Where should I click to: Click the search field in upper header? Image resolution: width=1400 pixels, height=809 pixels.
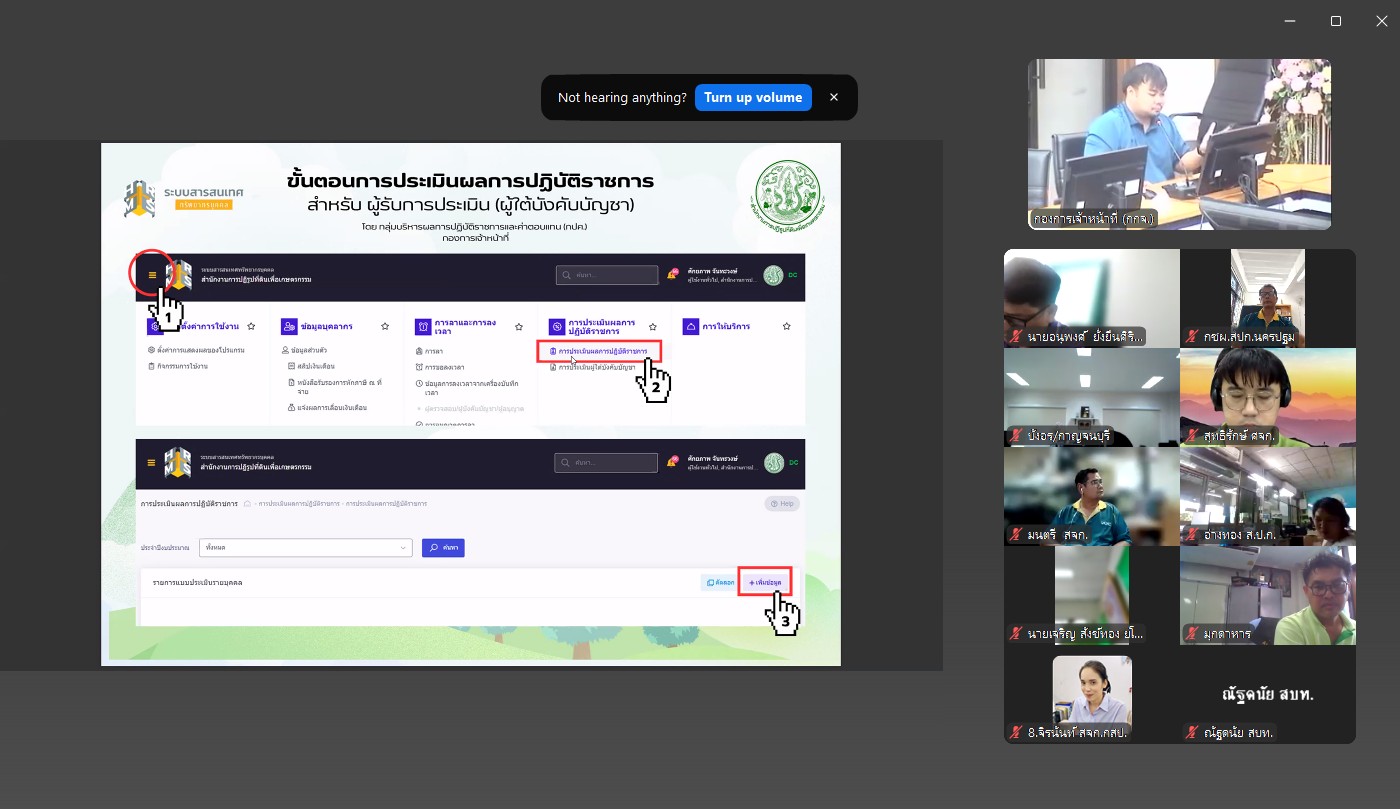click(x=607, y=275)
